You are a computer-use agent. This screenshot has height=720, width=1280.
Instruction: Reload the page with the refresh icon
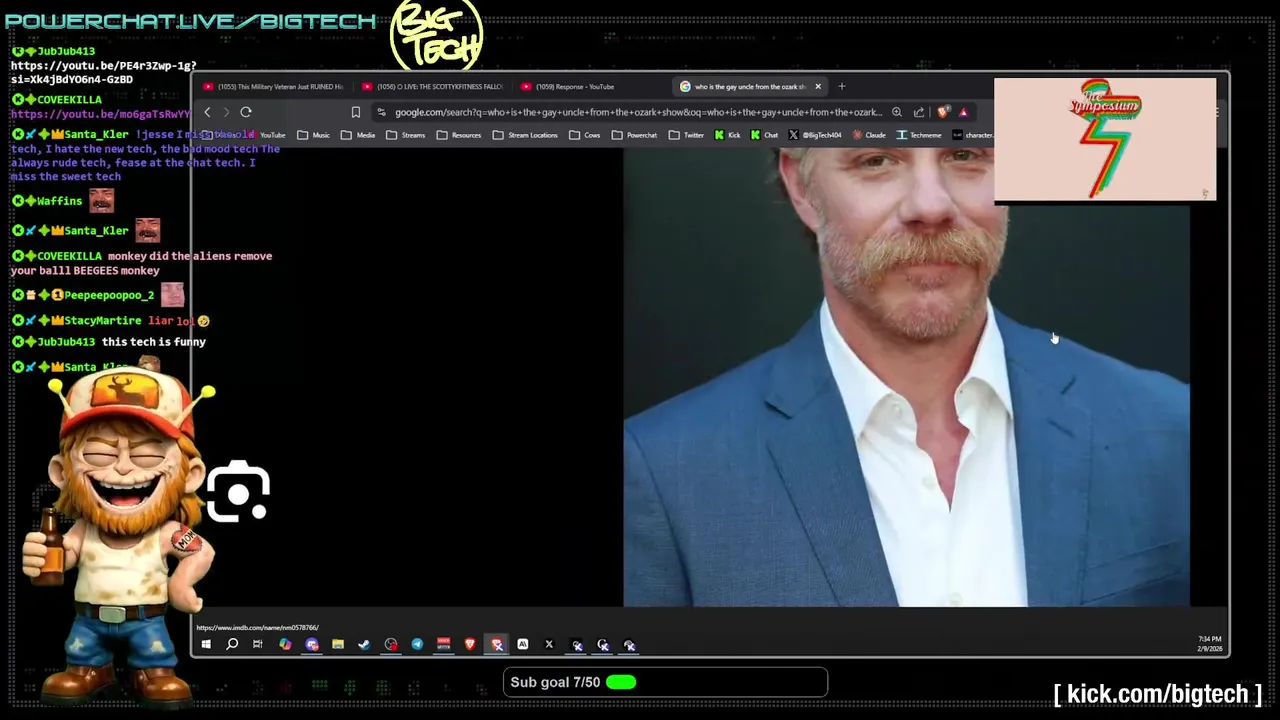pyautogui.click(x=246, y=112)
